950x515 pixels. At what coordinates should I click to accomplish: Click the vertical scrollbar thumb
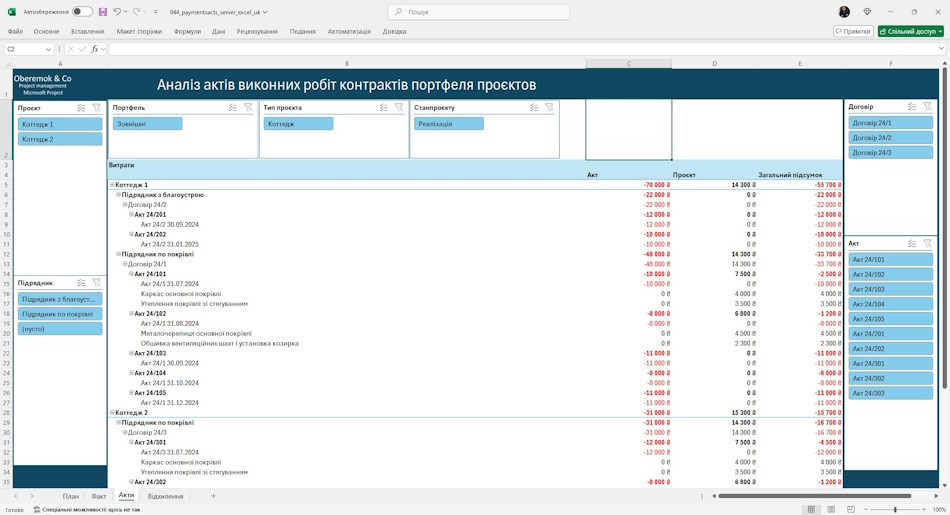click(944, 227)
